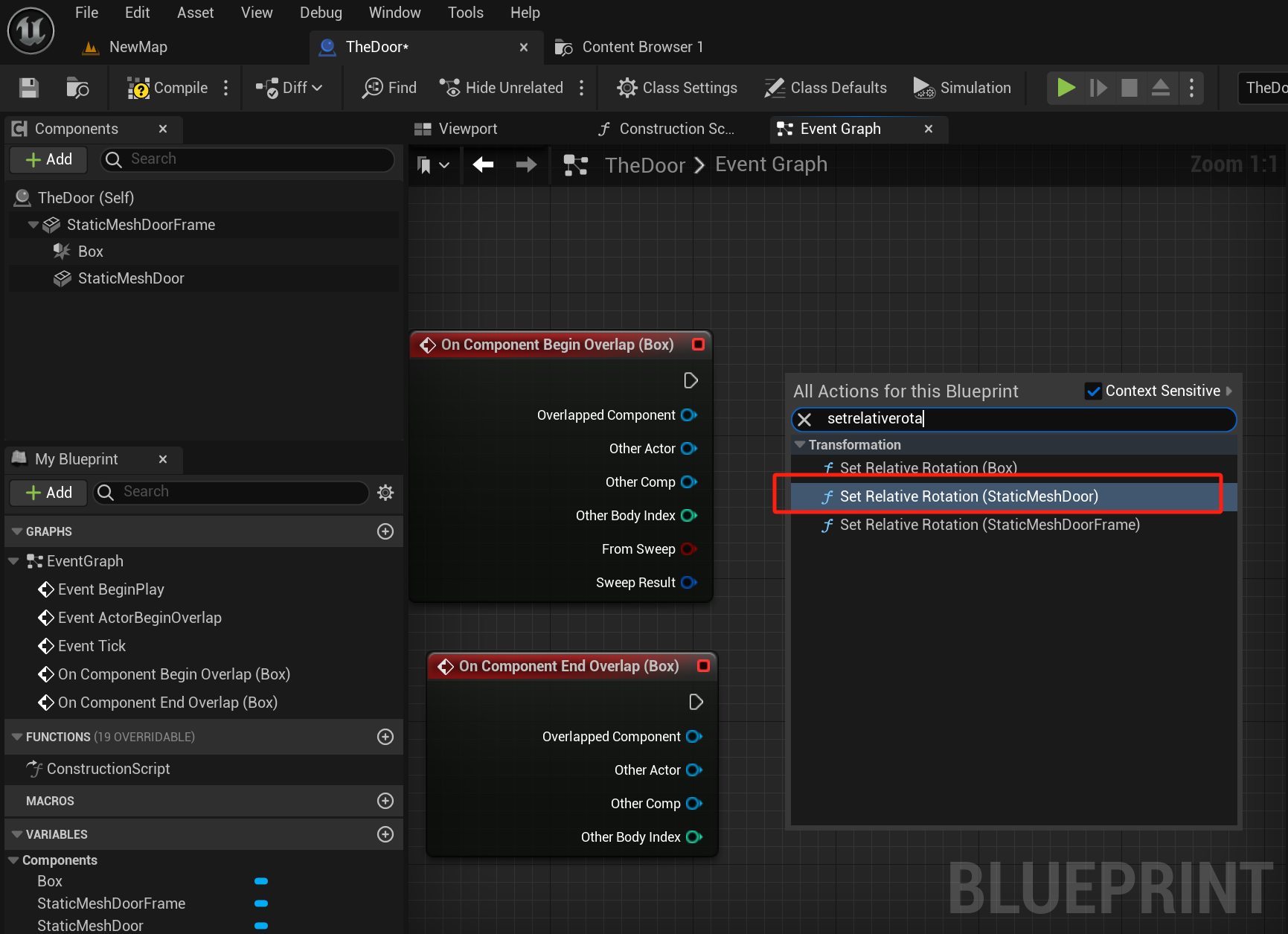1288x934 pixels.
Task: Open the Play options three-dot menu
Action: click(x=1192, y=88)
